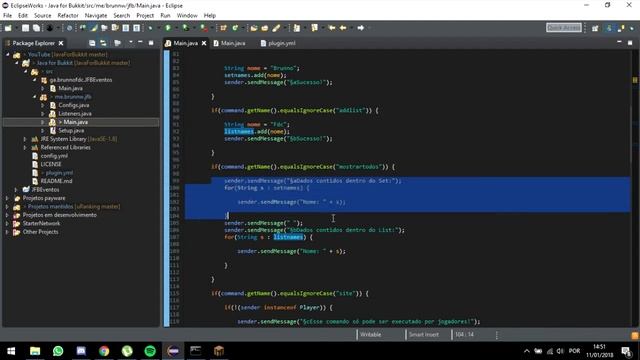Maximize the editor area

pyautogui.click(x=630, y=42)
